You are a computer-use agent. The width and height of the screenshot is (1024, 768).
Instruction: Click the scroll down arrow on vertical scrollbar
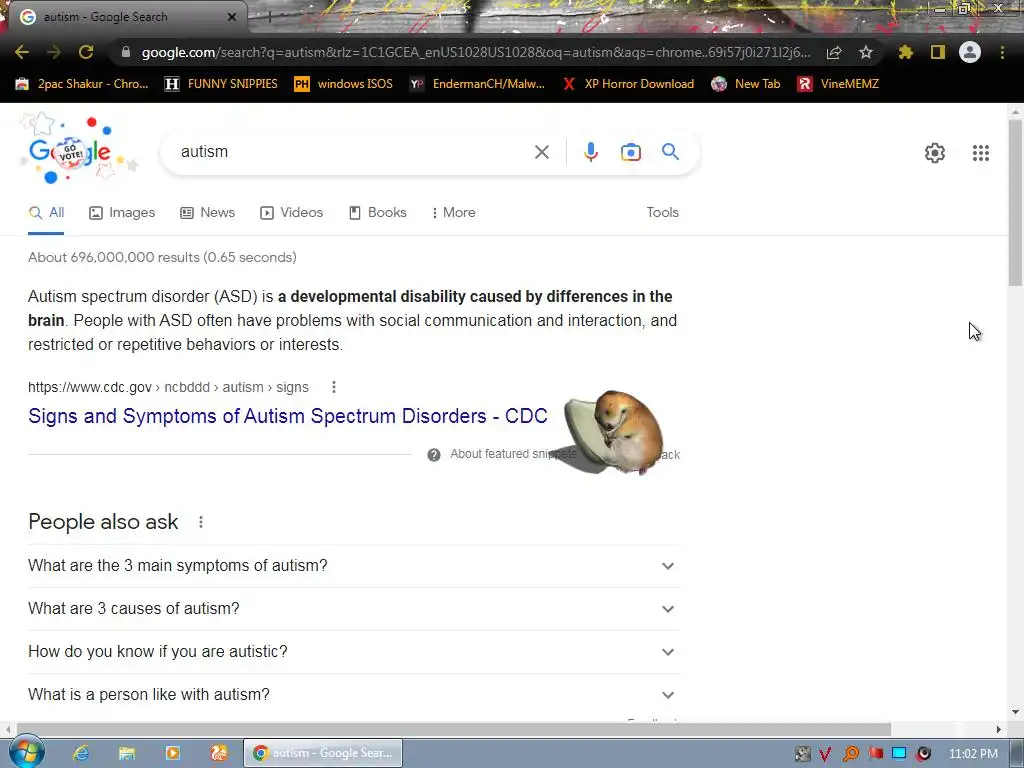[x=1015, y=712]
